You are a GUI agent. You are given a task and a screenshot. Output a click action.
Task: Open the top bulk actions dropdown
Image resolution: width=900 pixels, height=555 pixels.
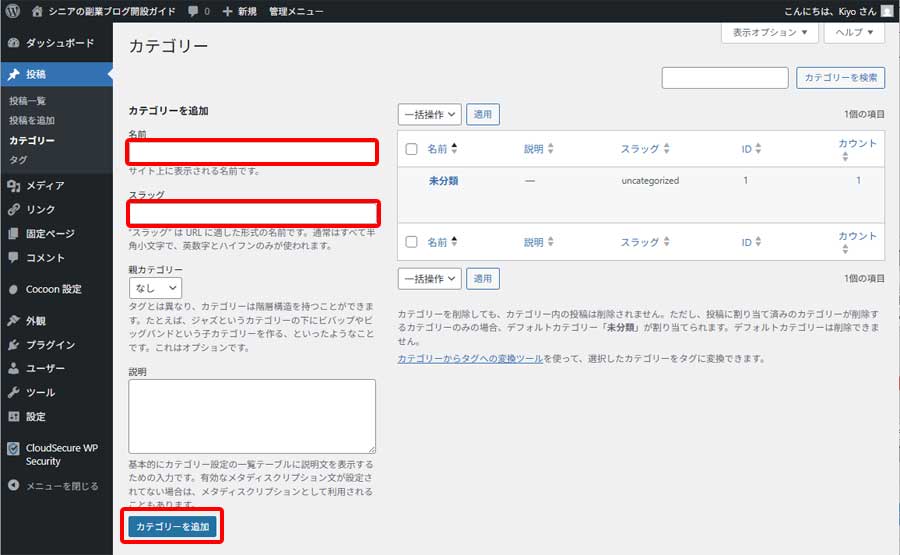tap(429, 115)
